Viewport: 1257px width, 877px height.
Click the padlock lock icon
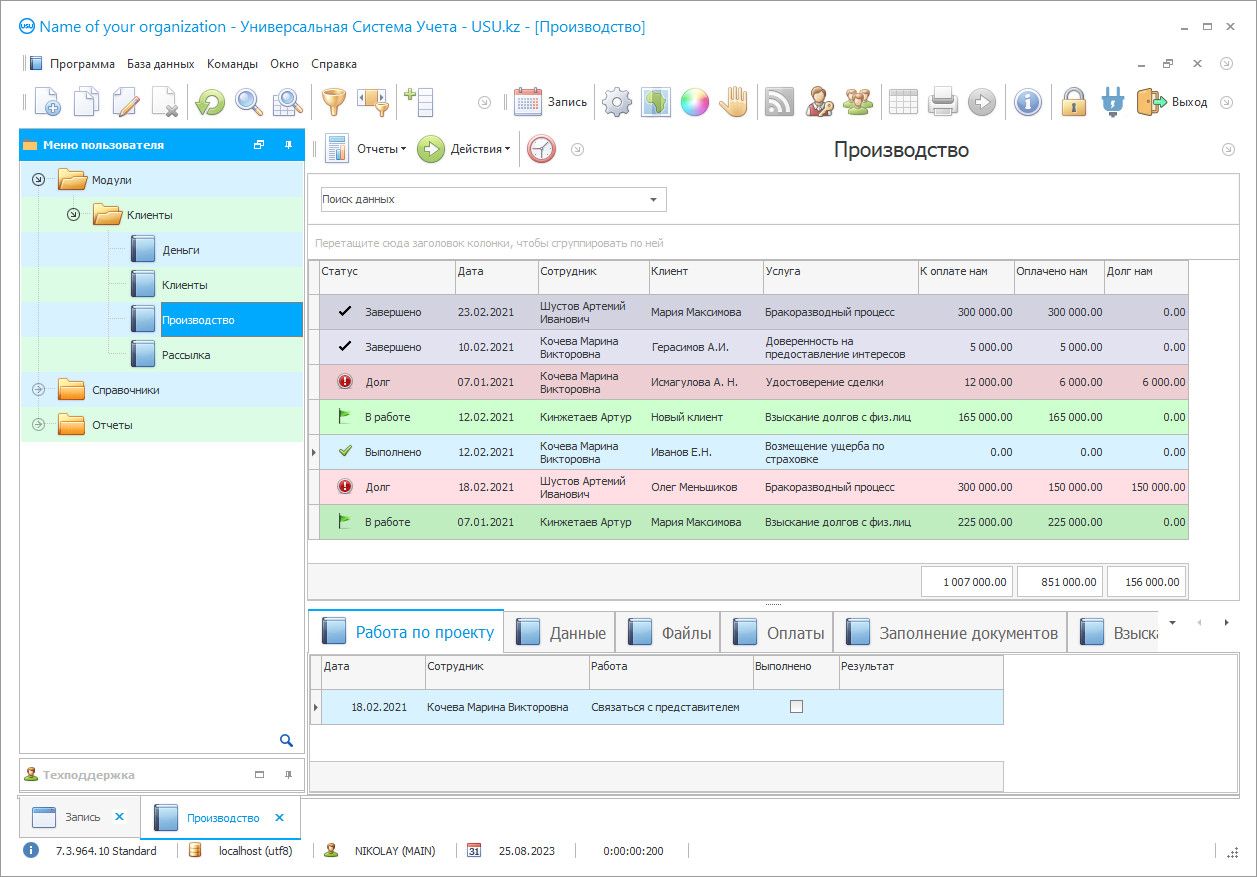tap(1074, 102)
